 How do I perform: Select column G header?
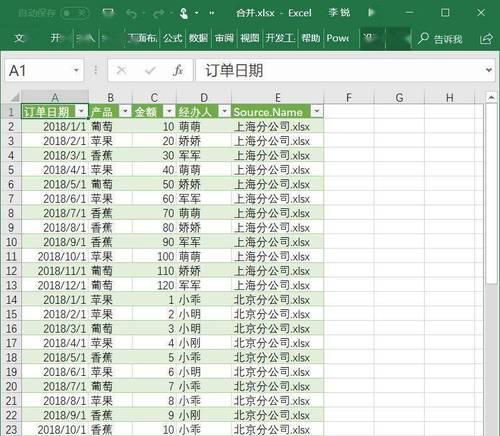(x=399, y=98)
